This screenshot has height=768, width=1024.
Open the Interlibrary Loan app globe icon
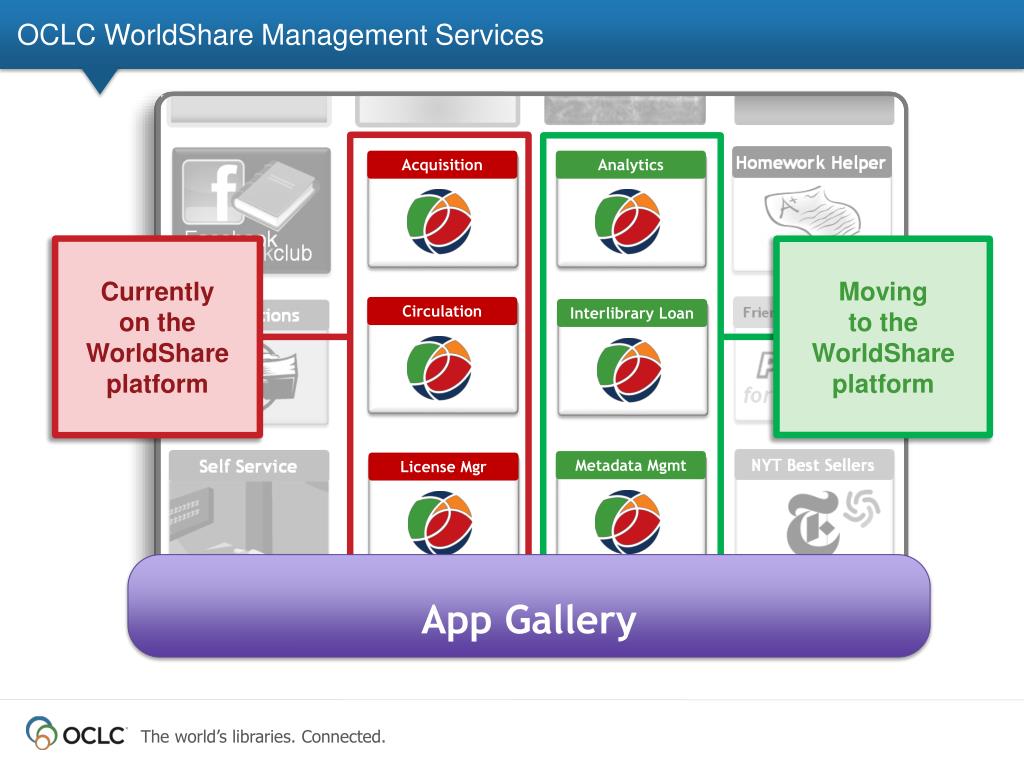(x=629, y=370)
